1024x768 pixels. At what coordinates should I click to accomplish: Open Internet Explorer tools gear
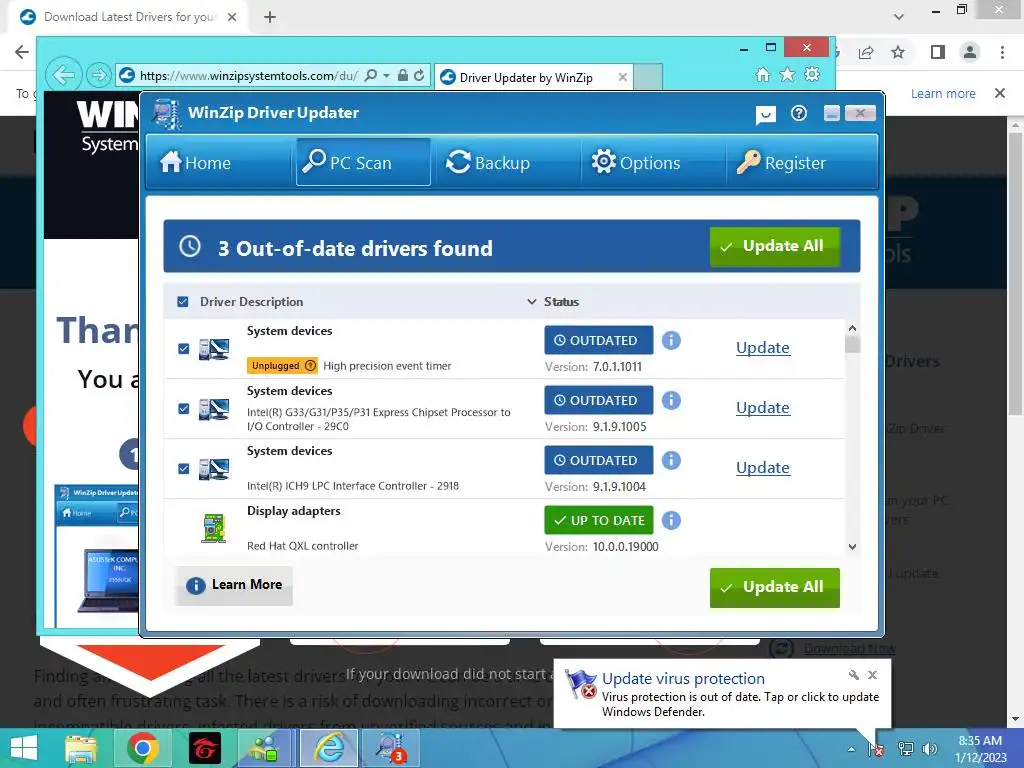(x=812, y=74)
